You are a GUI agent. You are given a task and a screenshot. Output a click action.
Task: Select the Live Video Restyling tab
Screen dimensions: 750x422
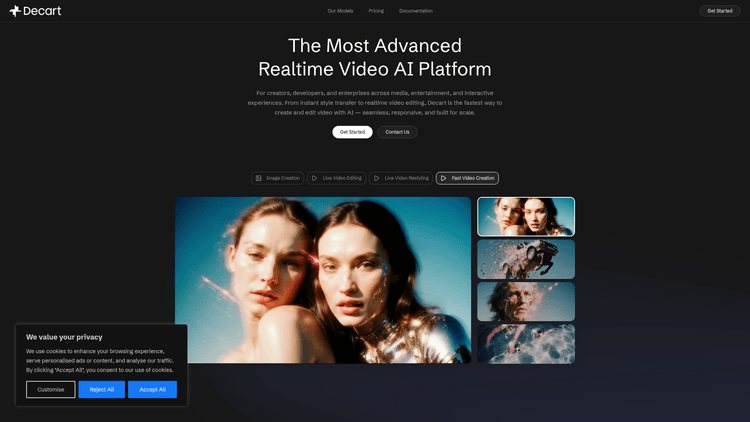[x=400, y=178]
